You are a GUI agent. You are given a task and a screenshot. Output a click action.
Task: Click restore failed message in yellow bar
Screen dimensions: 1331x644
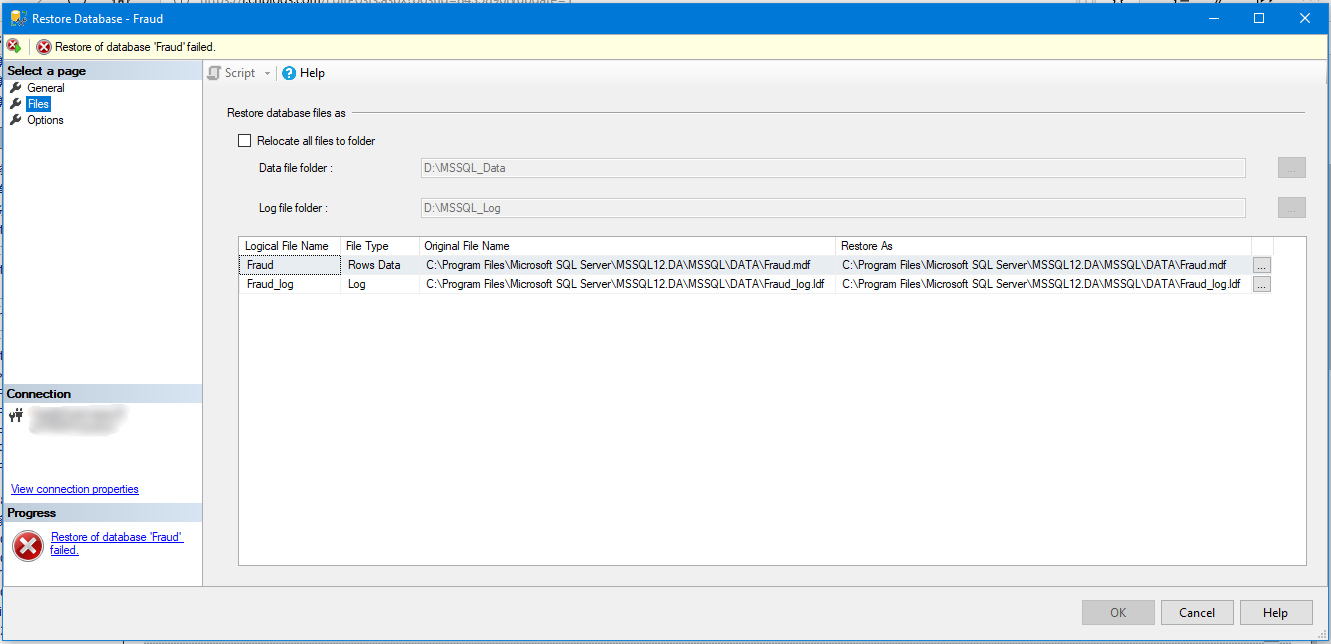[x=135, y=47]
